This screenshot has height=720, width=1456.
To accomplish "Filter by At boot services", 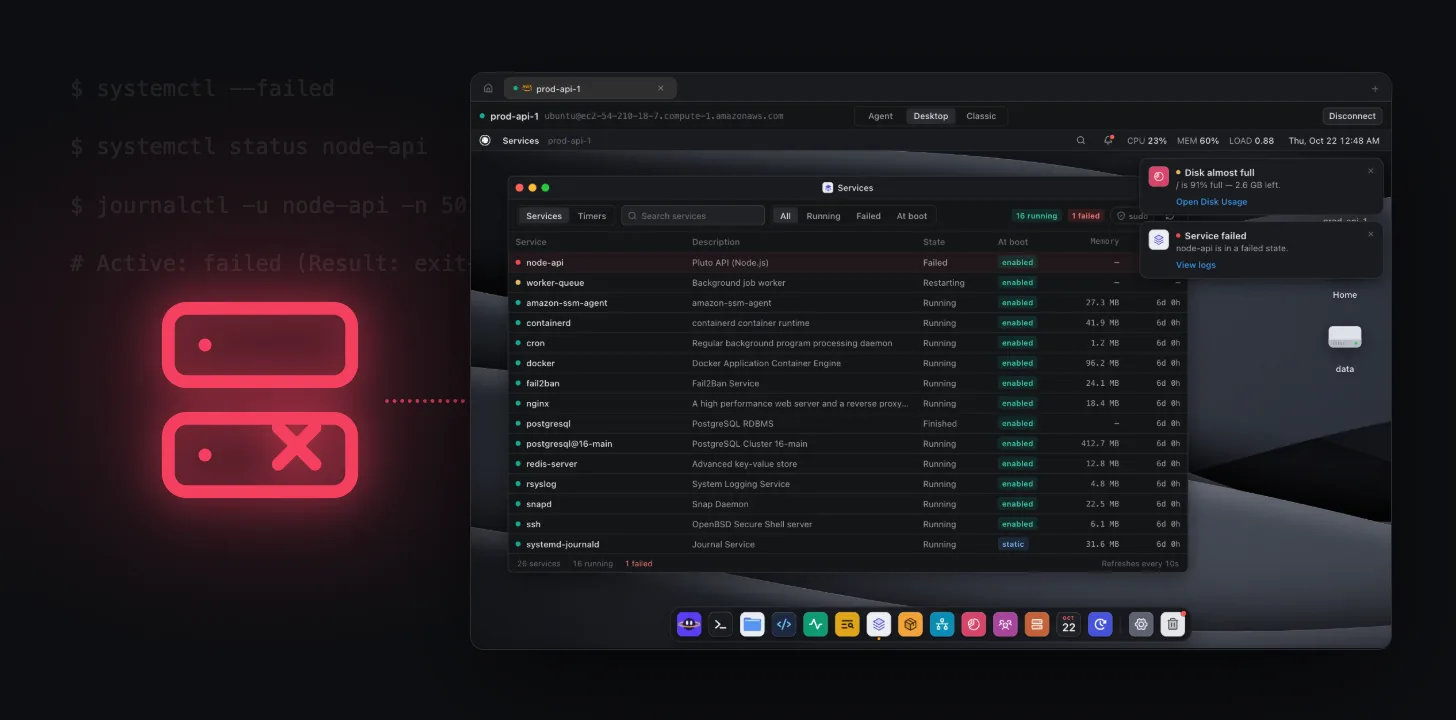I will pyautogui.click(x=912, y=216).
